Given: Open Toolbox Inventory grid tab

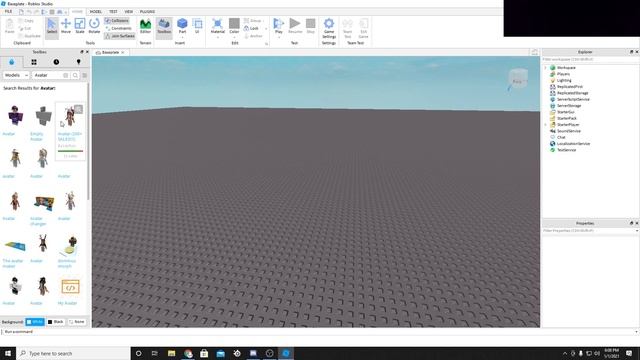Looking at the screenshot, I should coord(34,62).
